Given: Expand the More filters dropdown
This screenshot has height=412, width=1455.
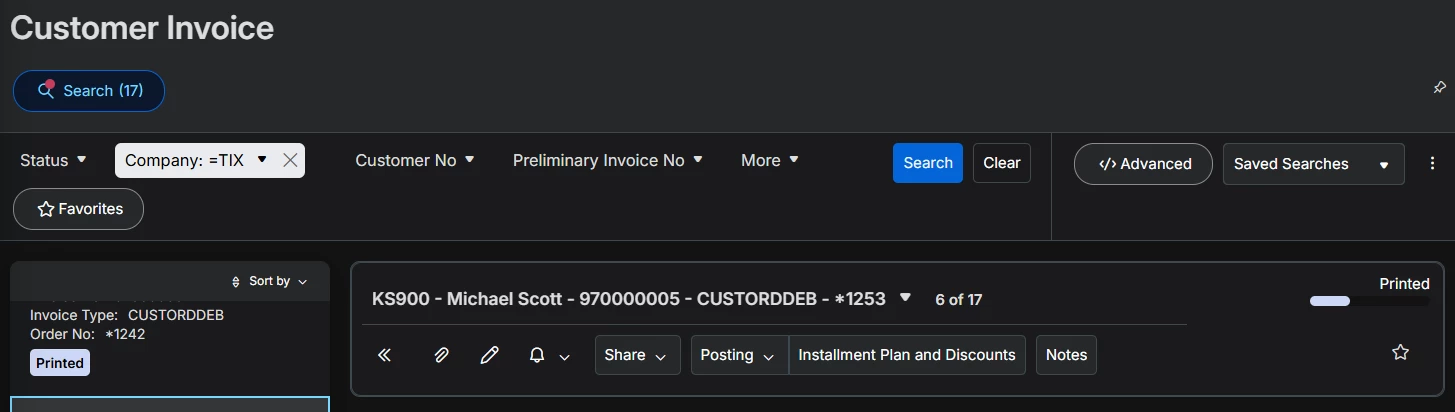Looking at the screenshot, I should click(770, 160).
